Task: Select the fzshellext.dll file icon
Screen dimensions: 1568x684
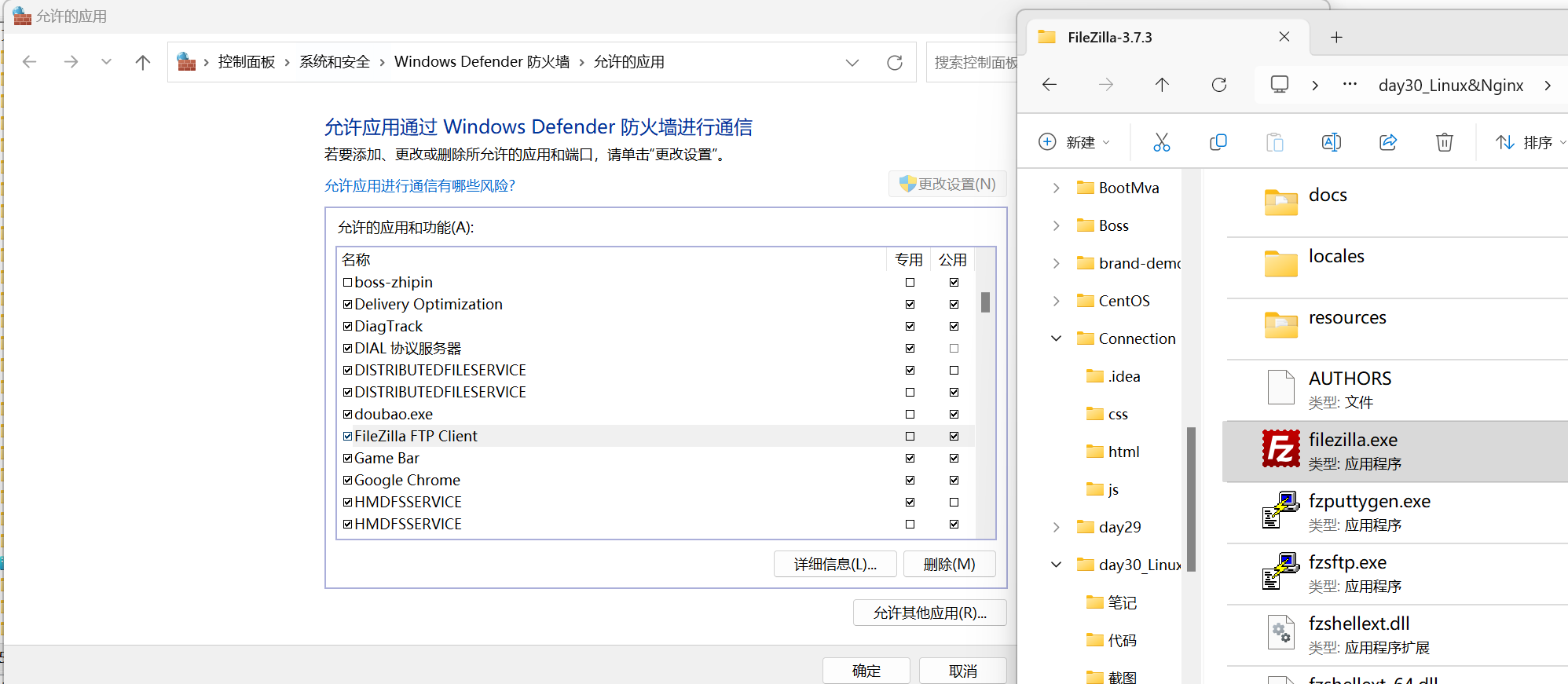Action: pos(1280,633)
